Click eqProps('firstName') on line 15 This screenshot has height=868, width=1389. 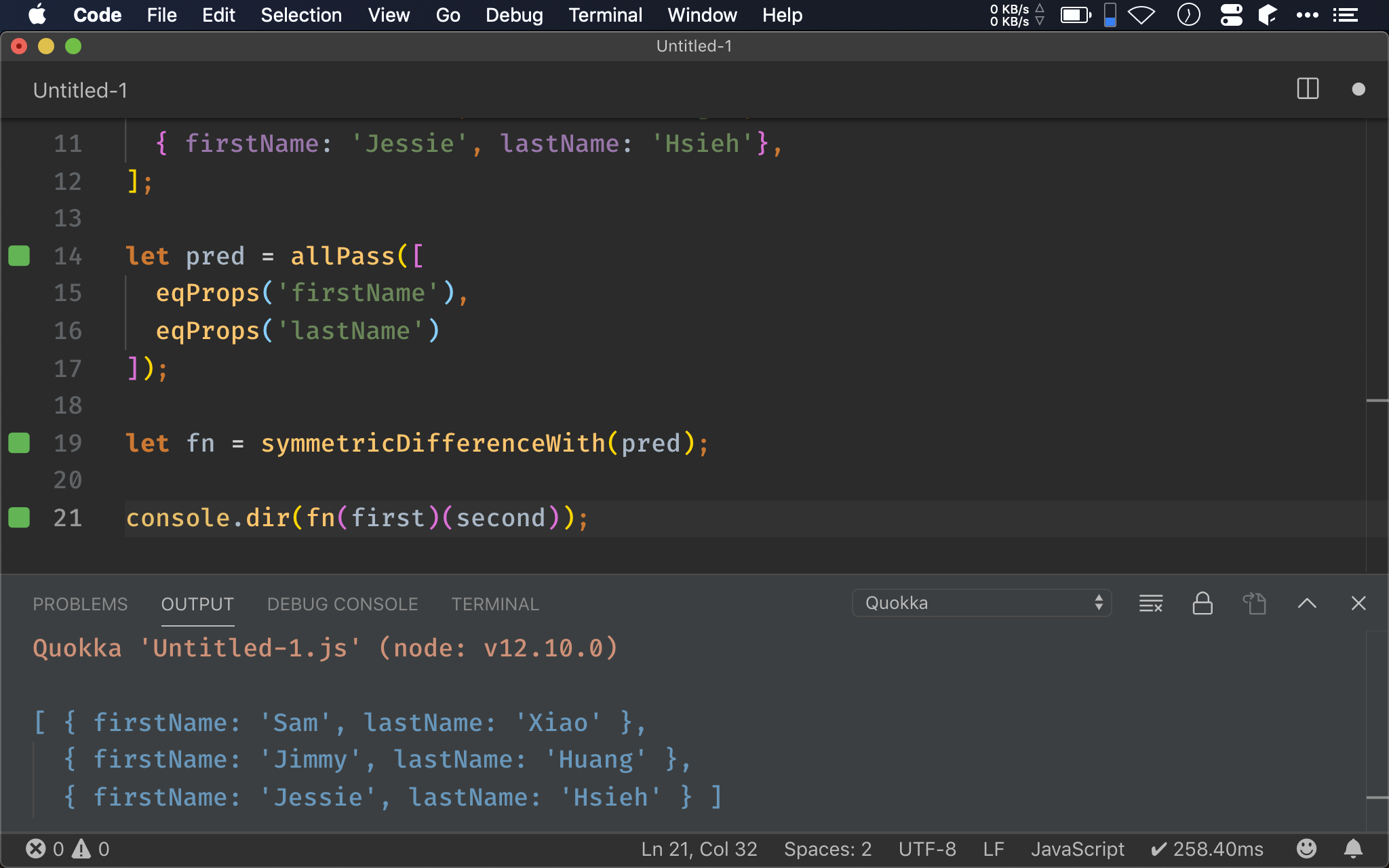[x=305, y=293]
